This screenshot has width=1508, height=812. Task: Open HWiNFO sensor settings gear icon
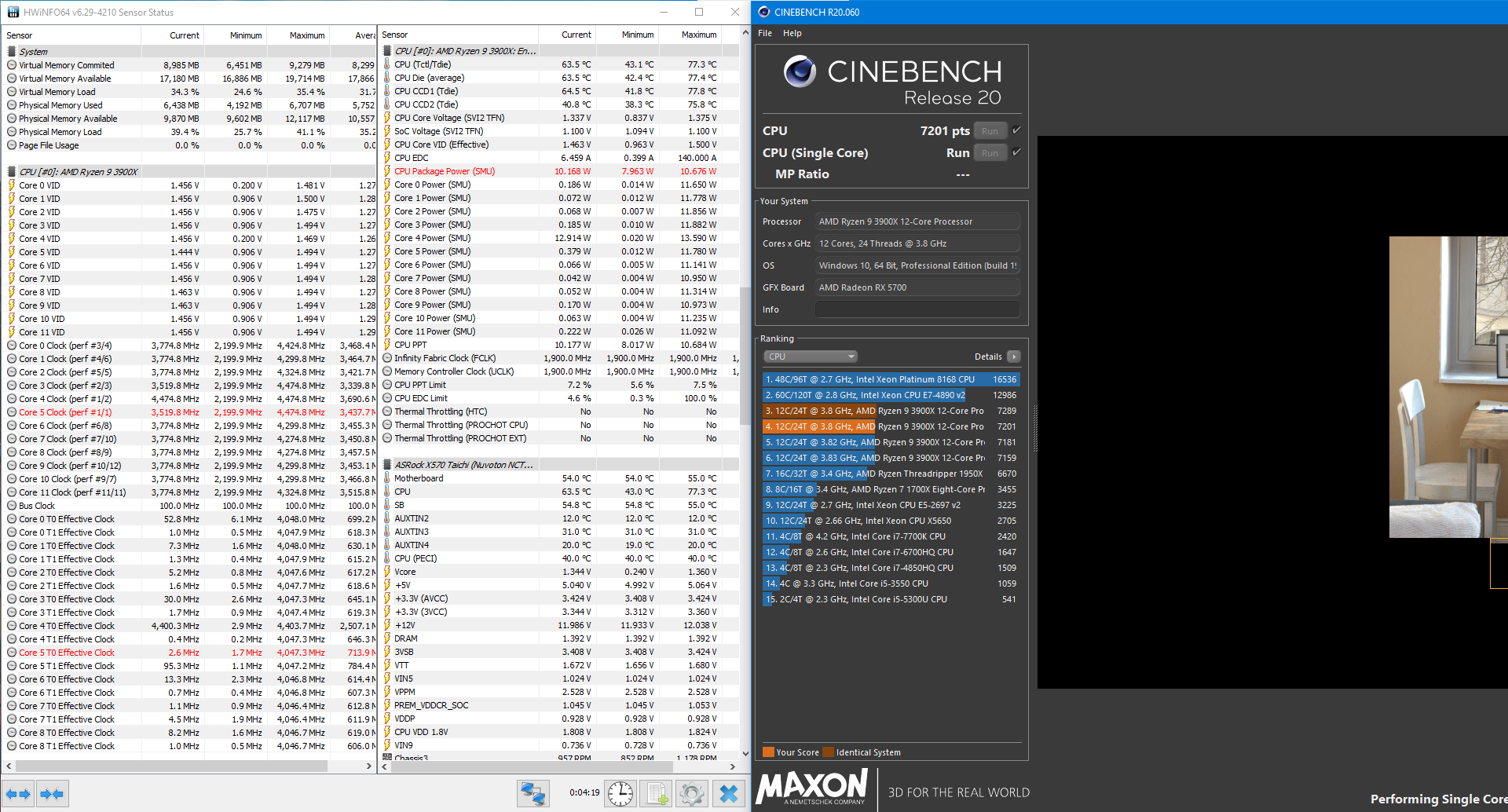(x=692, y=794)
